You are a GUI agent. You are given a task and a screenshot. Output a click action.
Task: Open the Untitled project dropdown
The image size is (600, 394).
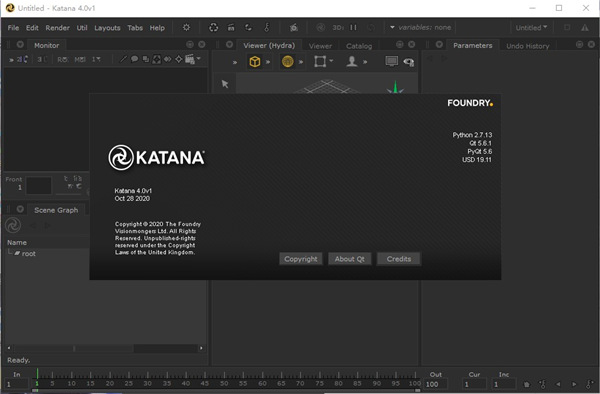tap(531, 28)
